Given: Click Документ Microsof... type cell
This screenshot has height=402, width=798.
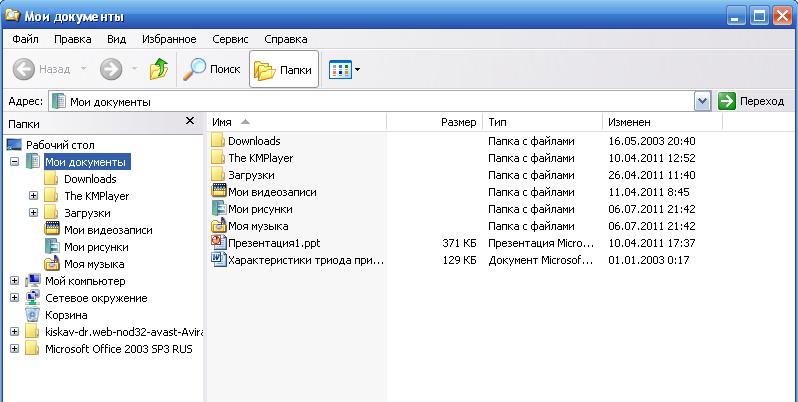Looking at the screenshot, I should pyautogui.click(x=541, y=260).
